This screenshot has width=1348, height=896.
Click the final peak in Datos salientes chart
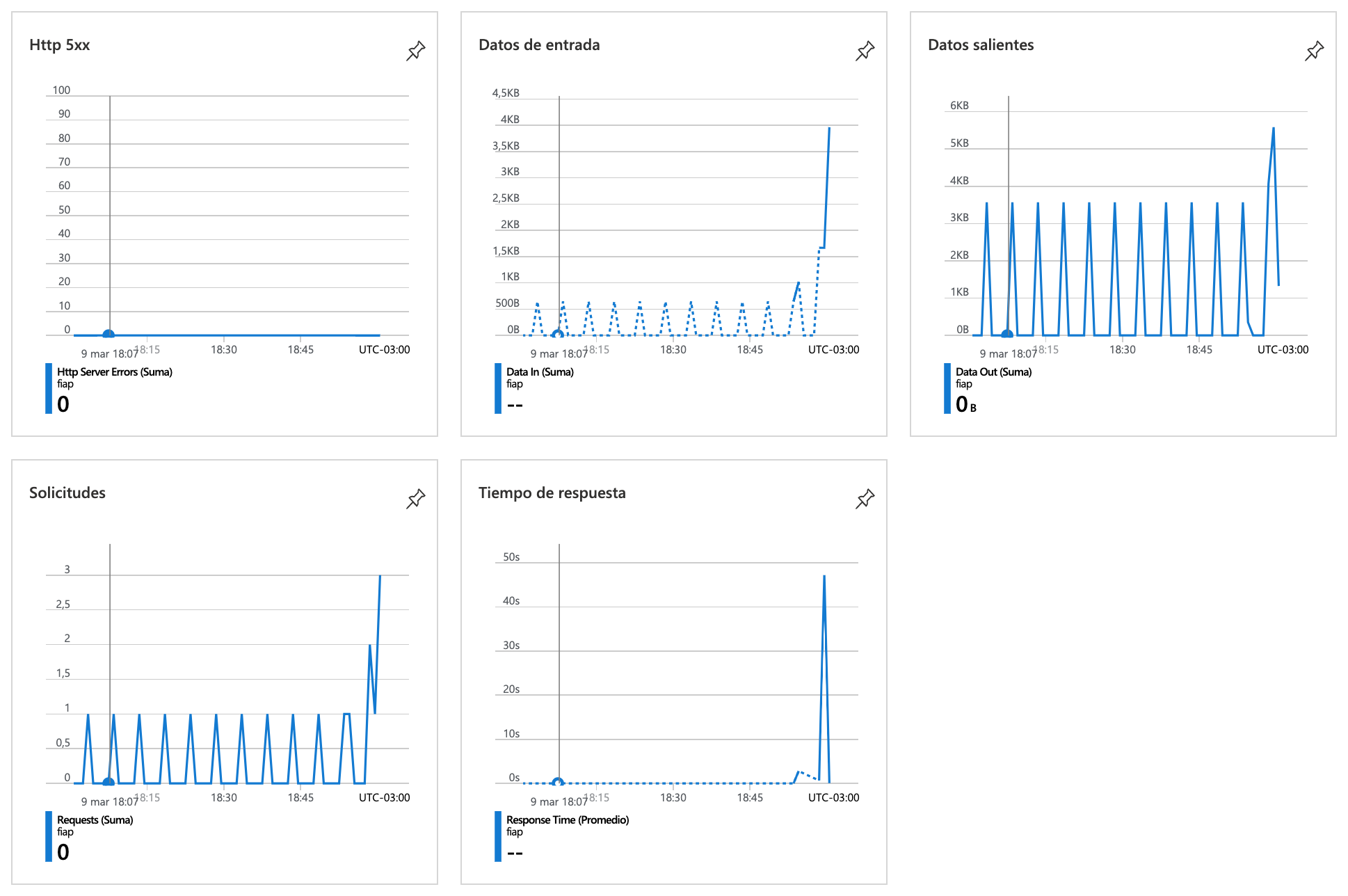pyautogui.click(x=1273, y=129)
